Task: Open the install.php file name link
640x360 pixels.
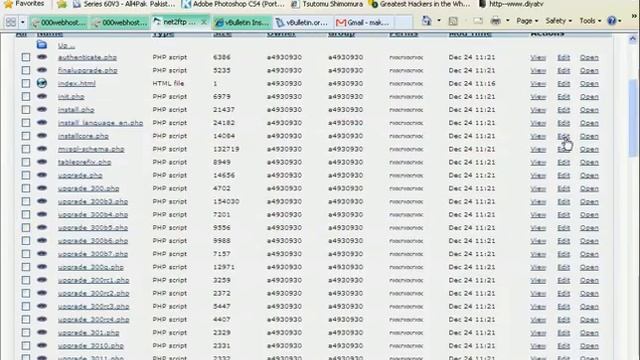Action: (x=76, y=110)
